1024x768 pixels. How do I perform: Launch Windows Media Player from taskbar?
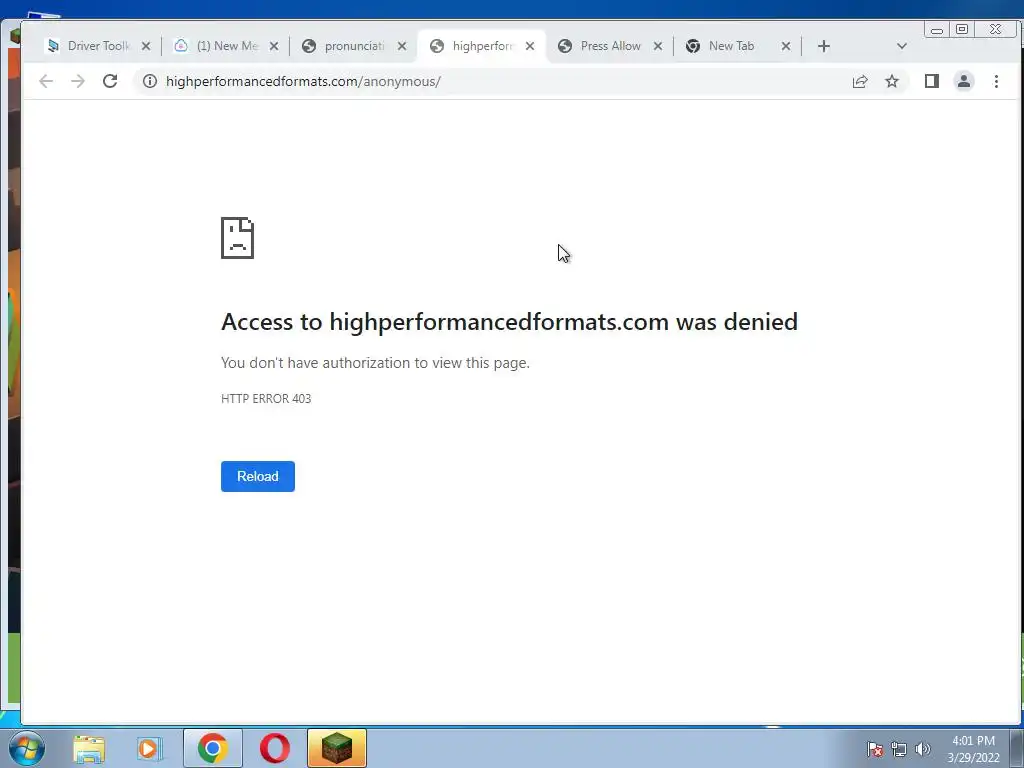click(150, 748)
